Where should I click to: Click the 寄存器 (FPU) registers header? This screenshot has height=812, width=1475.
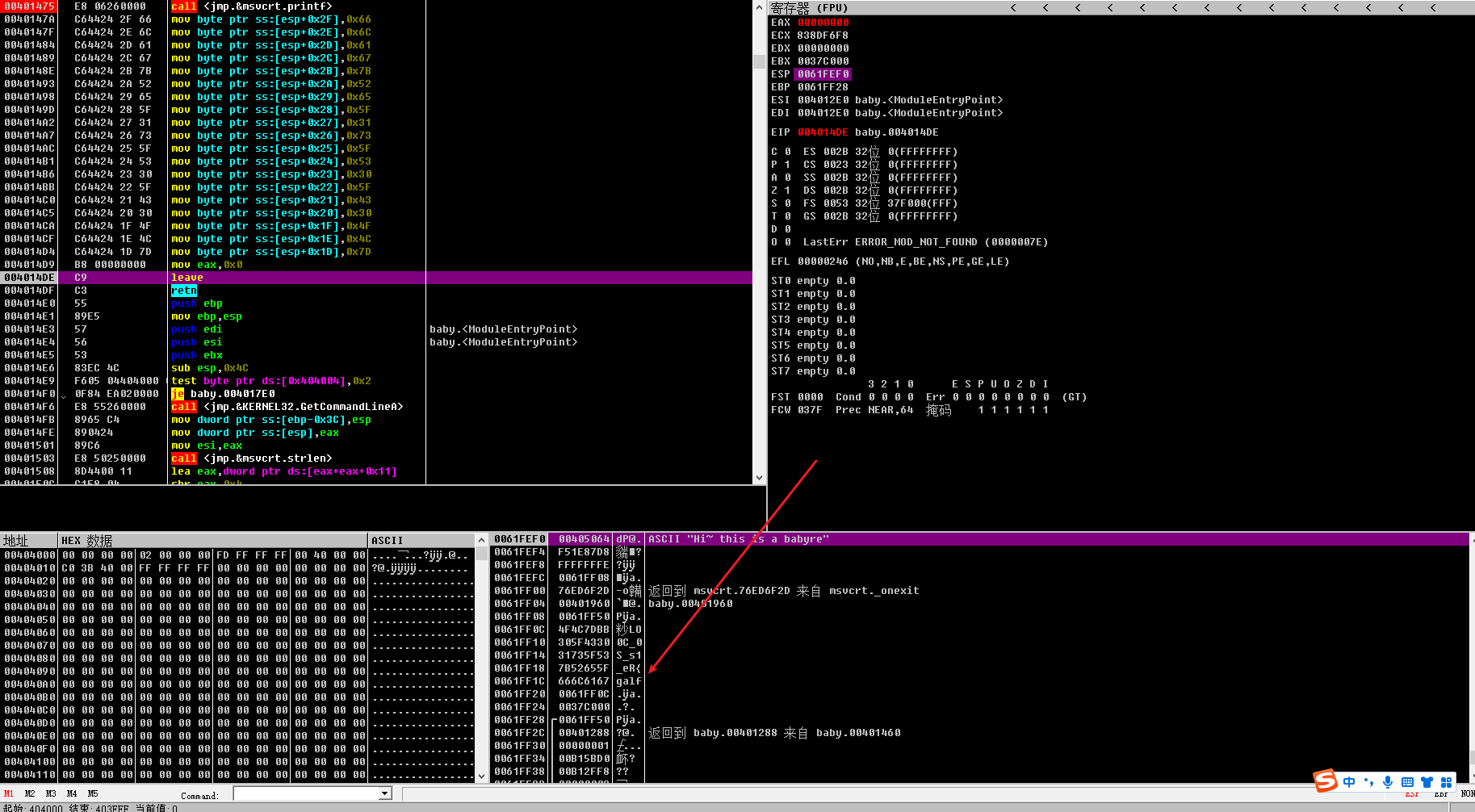click(x=809, y=7)
